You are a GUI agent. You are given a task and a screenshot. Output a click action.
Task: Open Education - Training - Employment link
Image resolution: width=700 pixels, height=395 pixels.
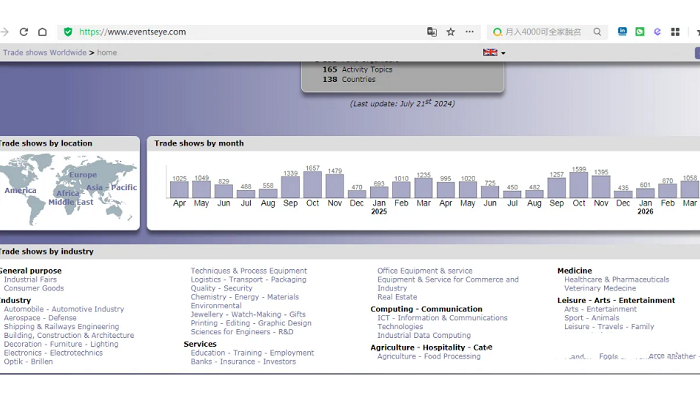(252, 353)
